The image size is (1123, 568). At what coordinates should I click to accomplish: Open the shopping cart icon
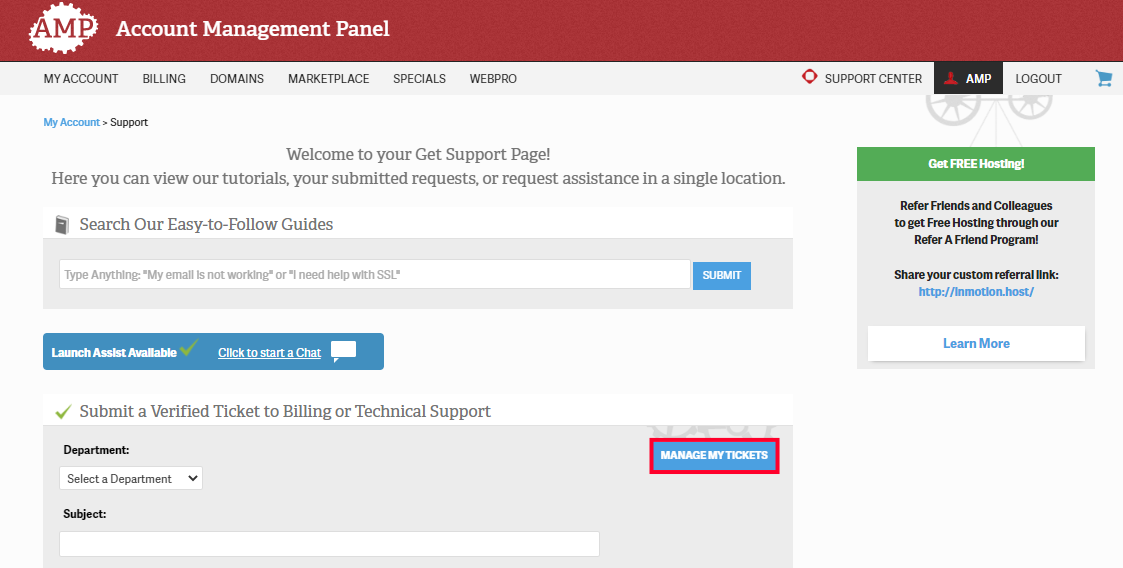(1104, 78)
